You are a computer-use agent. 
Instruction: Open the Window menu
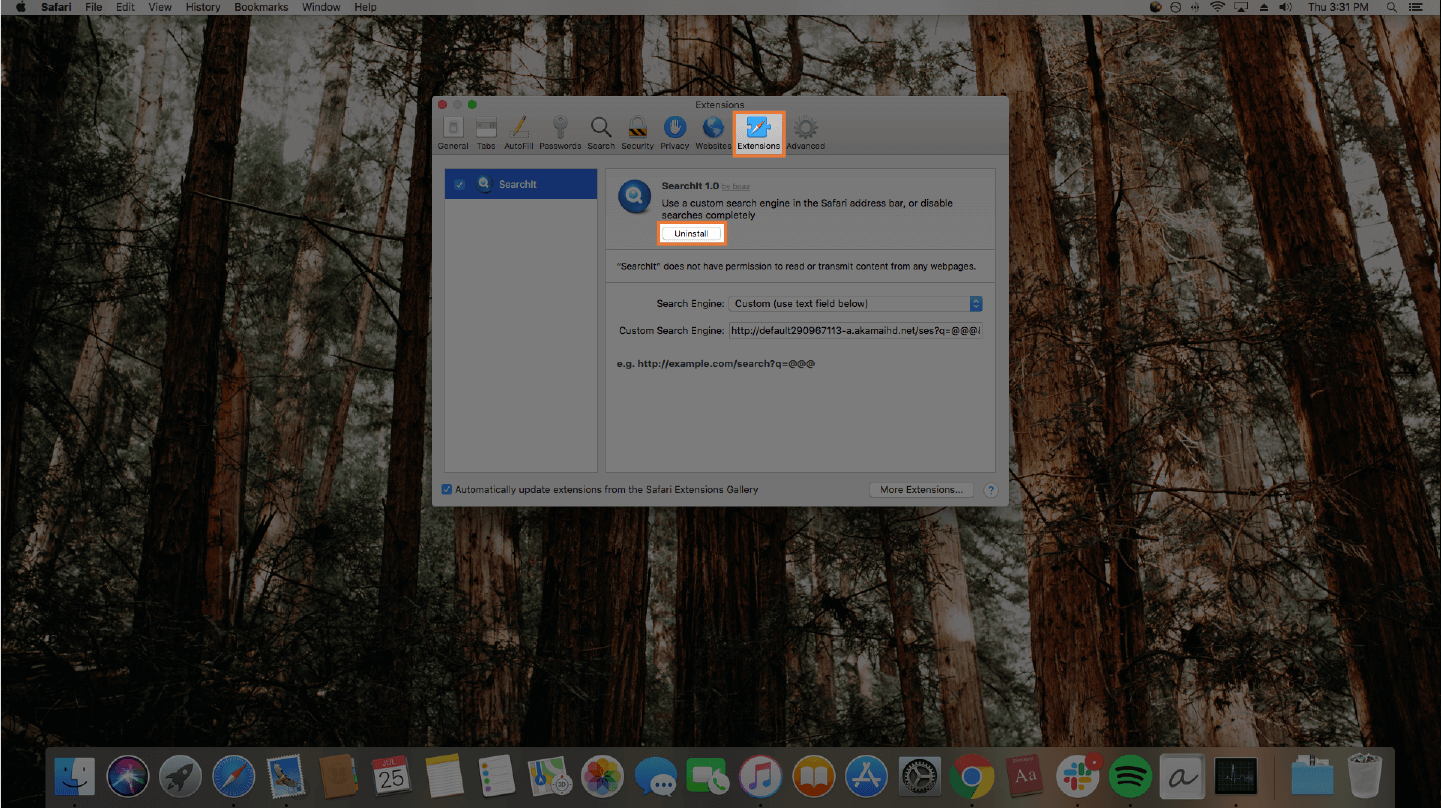[321, 7]
